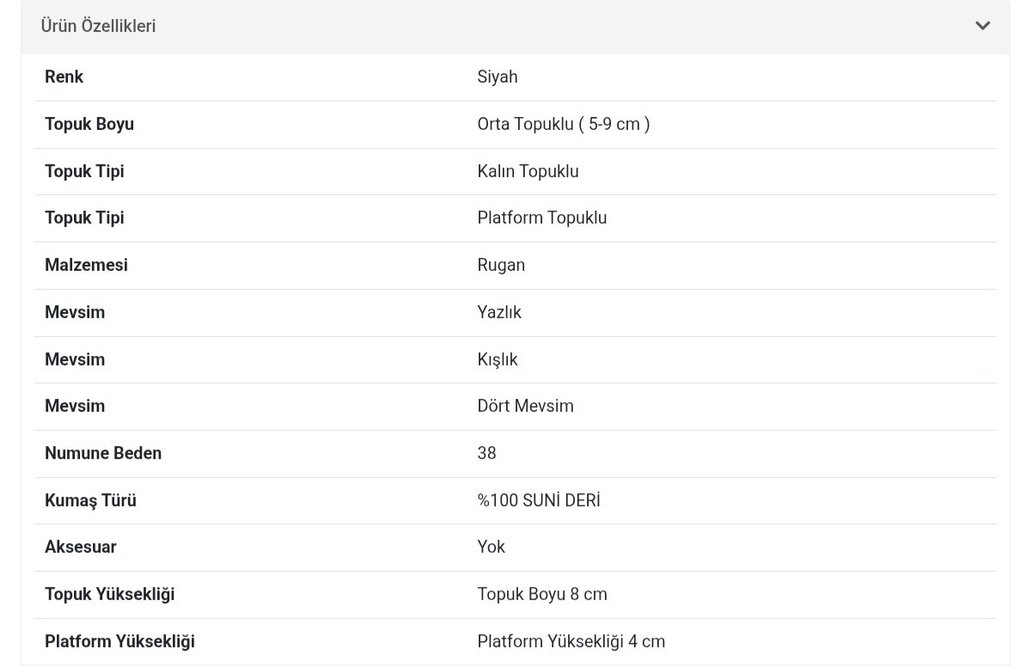Select the Kalın Topuklu specification

pos(526,171)
